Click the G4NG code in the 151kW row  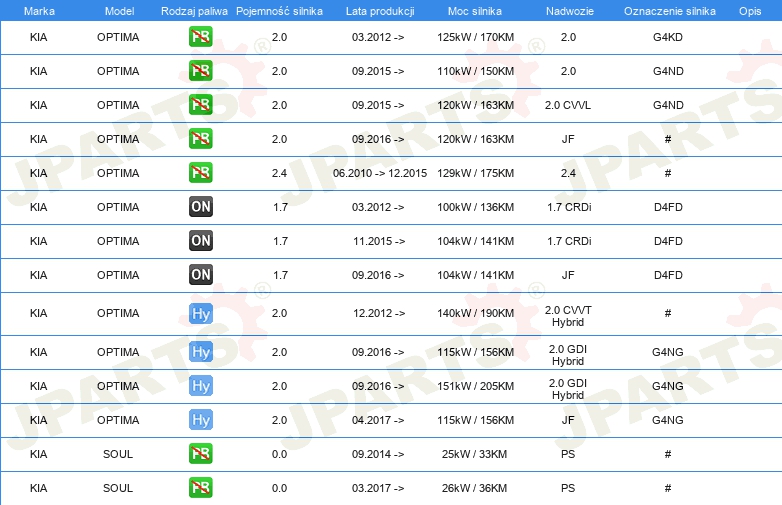(x=668, y=386)
